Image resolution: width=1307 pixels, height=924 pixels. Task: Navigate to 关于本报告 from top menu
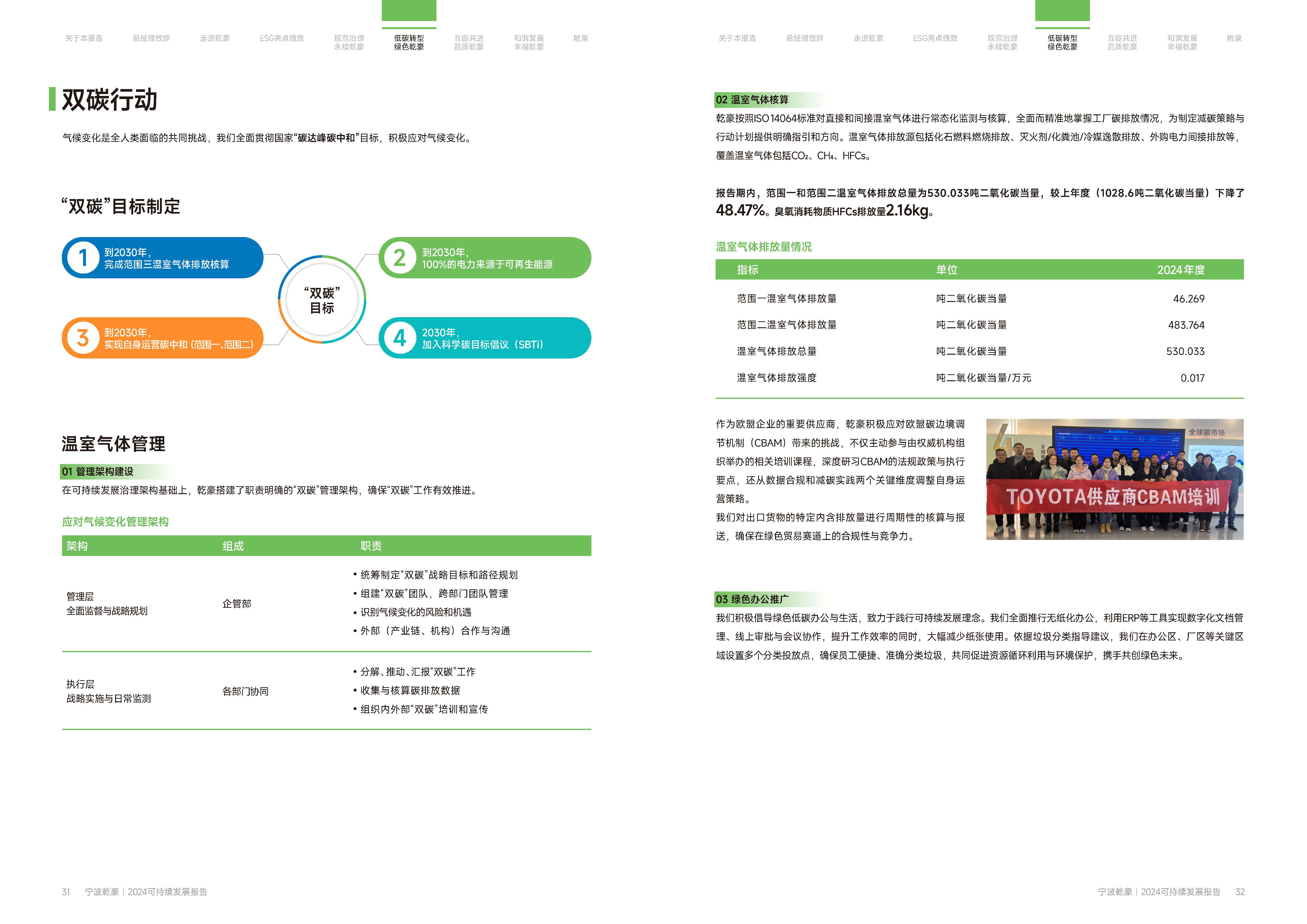tap(84, 39)
